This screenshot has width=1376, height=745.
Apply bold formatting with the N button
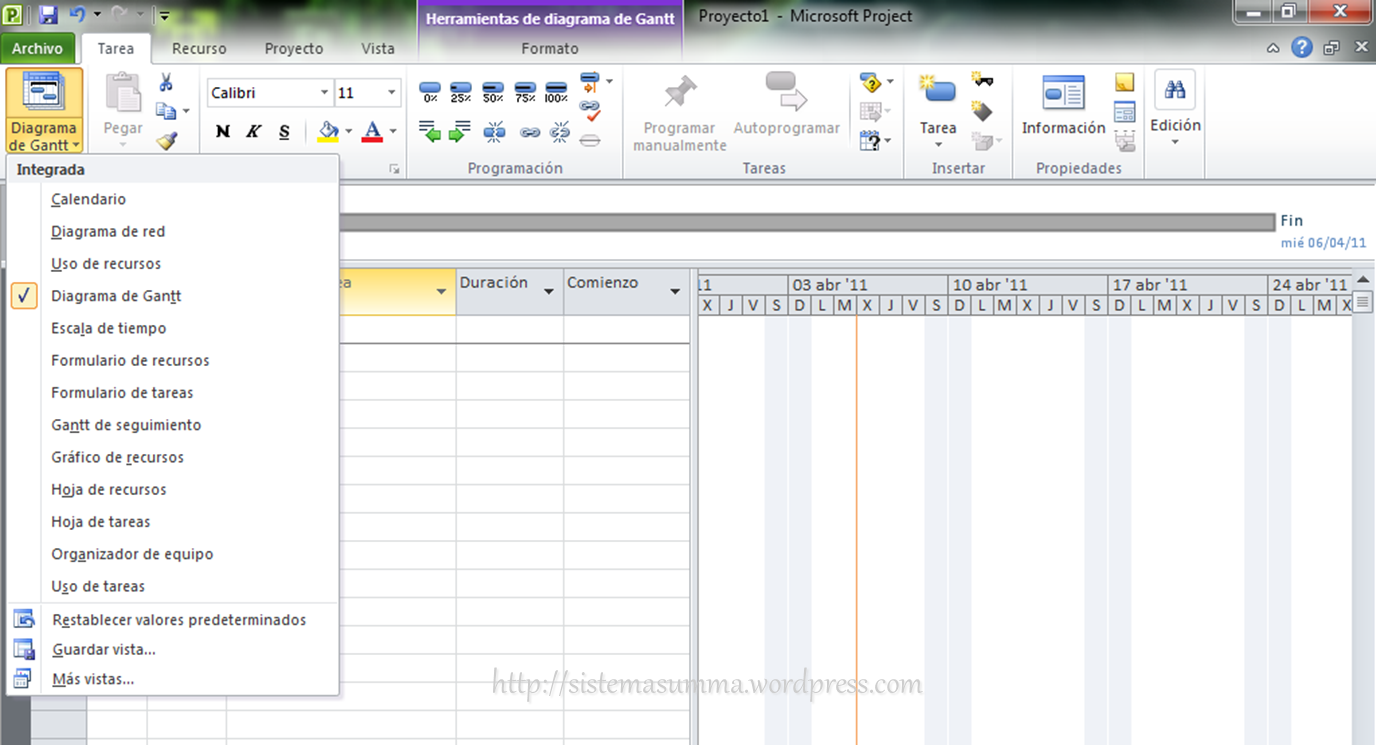(x=222, y=131)
